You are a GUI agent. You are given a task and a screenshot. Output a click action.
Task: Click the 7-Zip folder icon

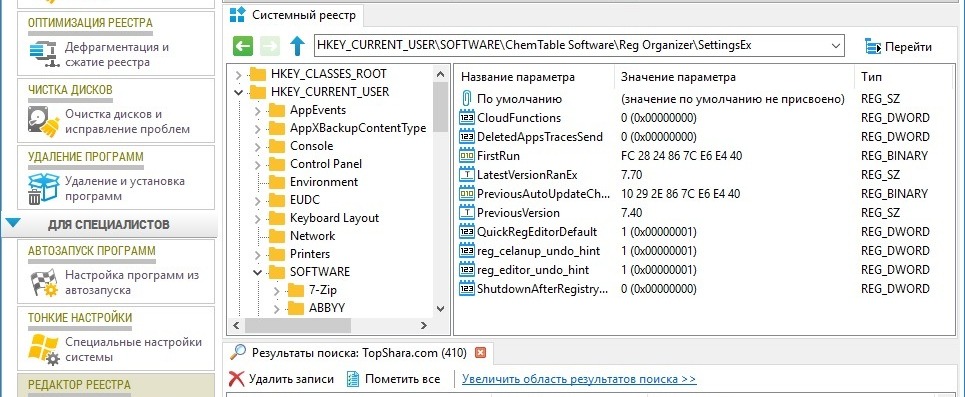click(x=296, y=290)
